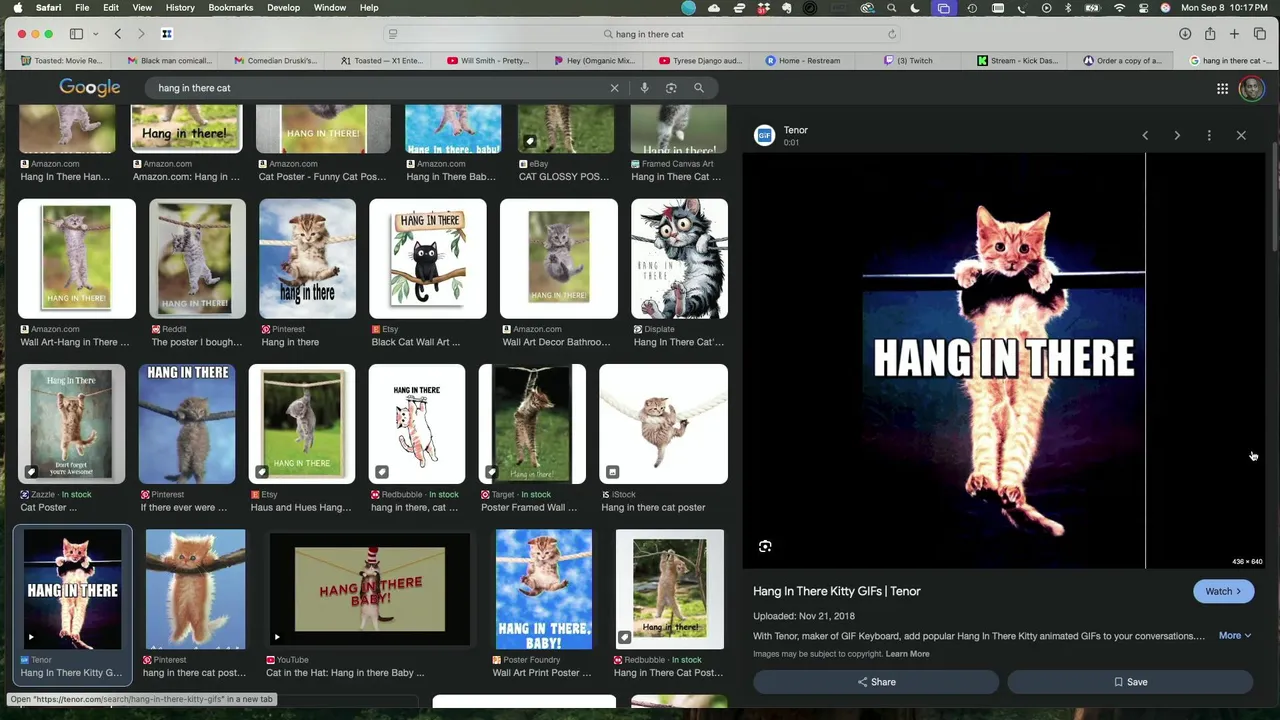1280x720 pixels.
Task: Click the Share button
Action: (876, 682)
